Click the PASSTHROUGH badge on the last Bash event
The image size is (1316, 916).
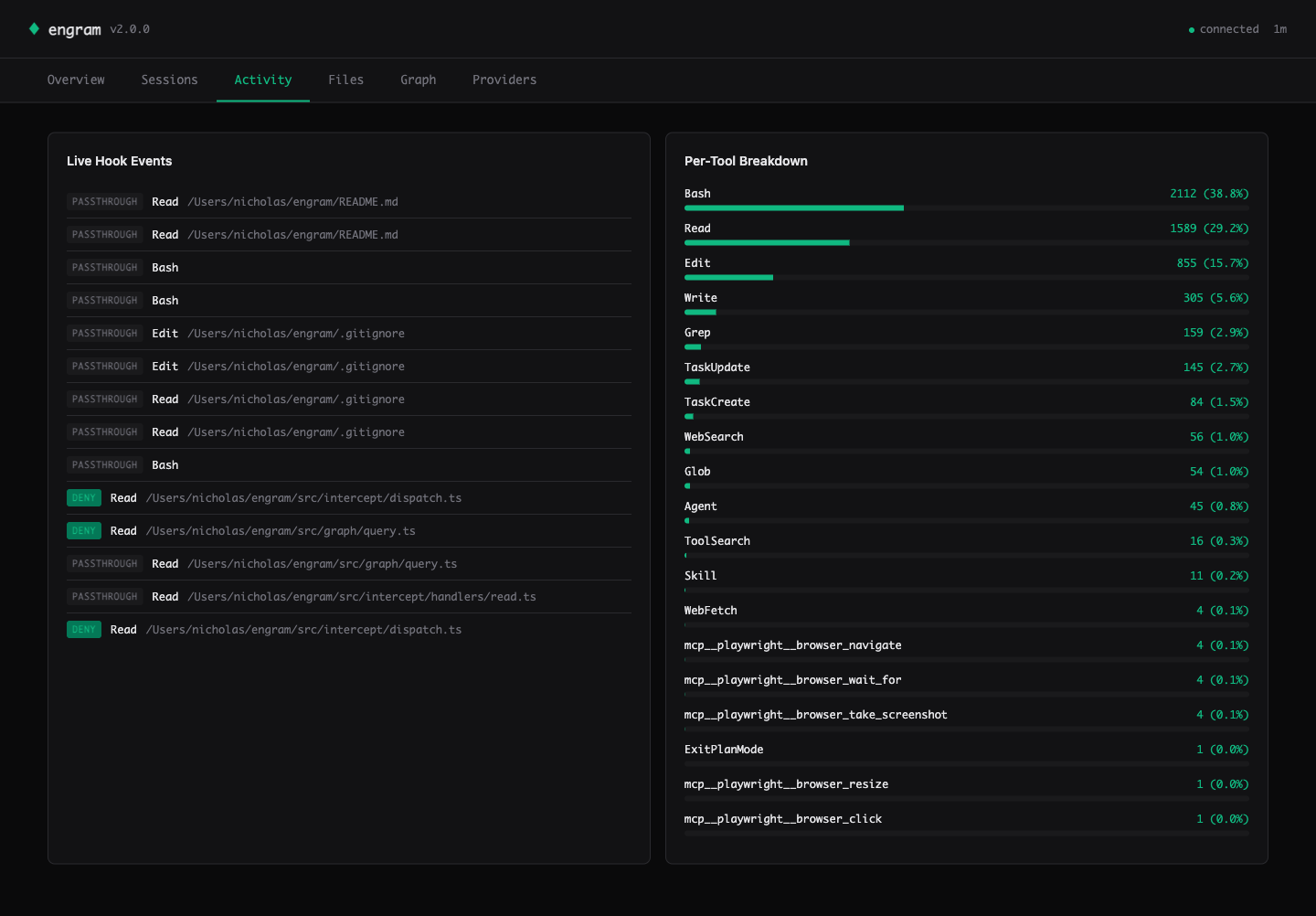104,464
